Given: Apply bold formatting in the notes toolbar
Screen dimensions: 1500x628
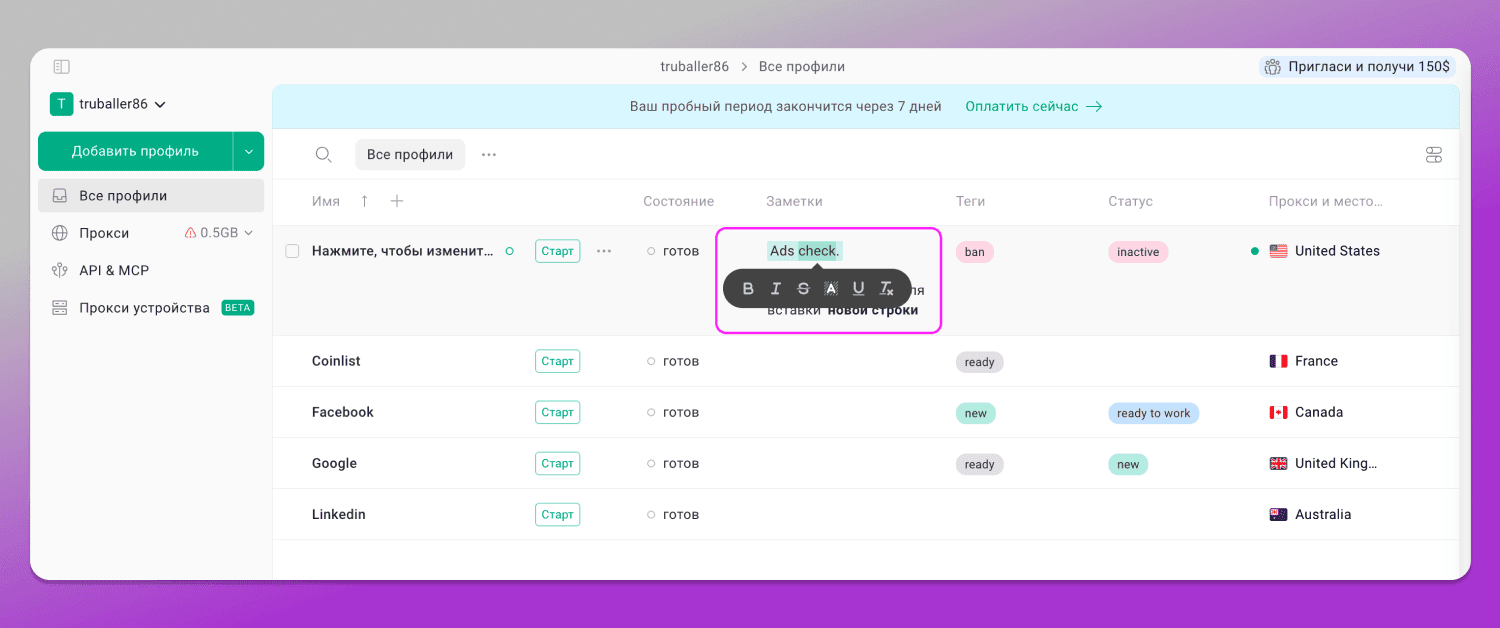Looking at the screenshot, I should click(x=748, y=289).
